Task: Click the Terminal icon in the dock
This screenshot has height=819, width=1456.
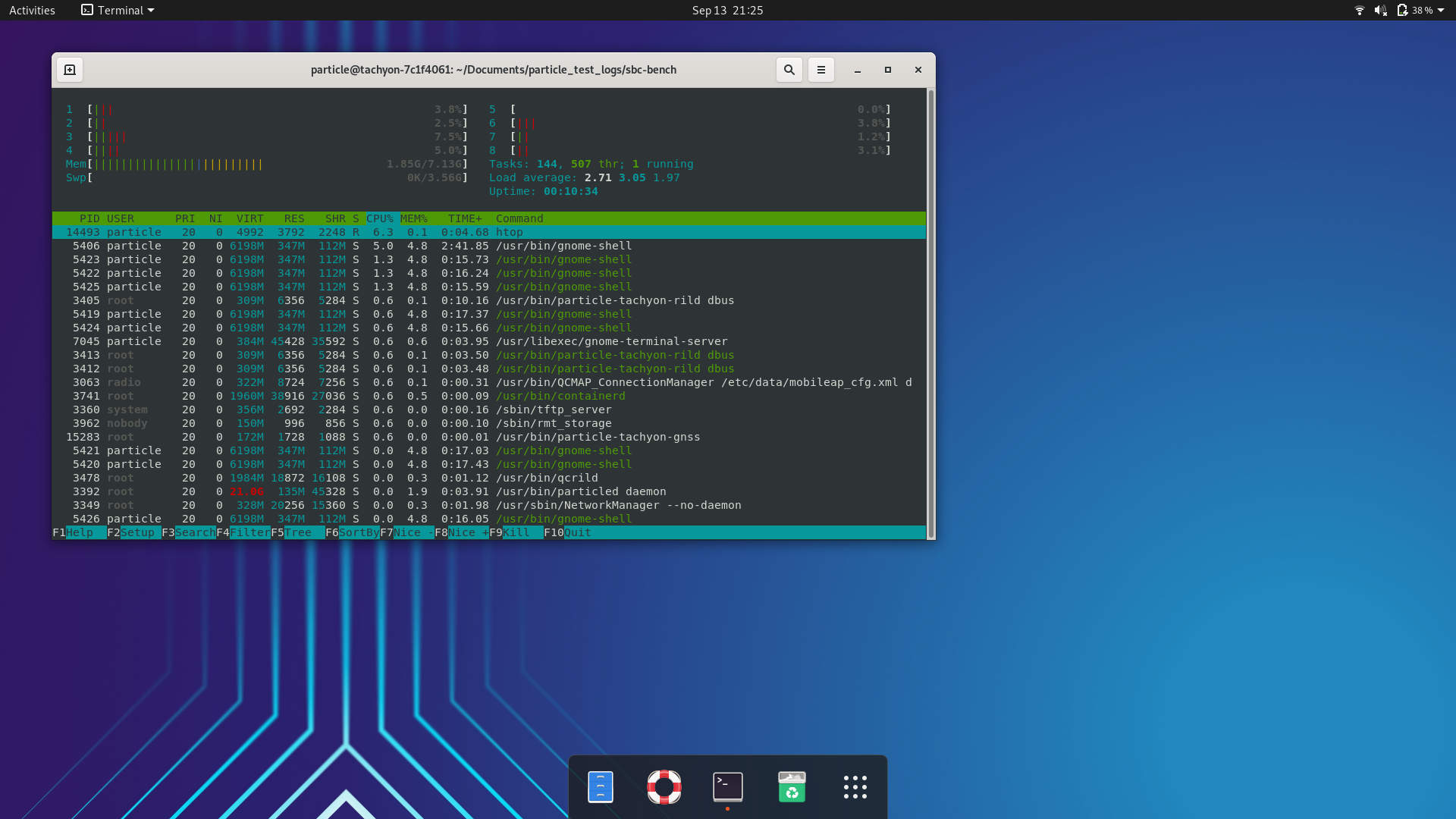Action: 728,787
